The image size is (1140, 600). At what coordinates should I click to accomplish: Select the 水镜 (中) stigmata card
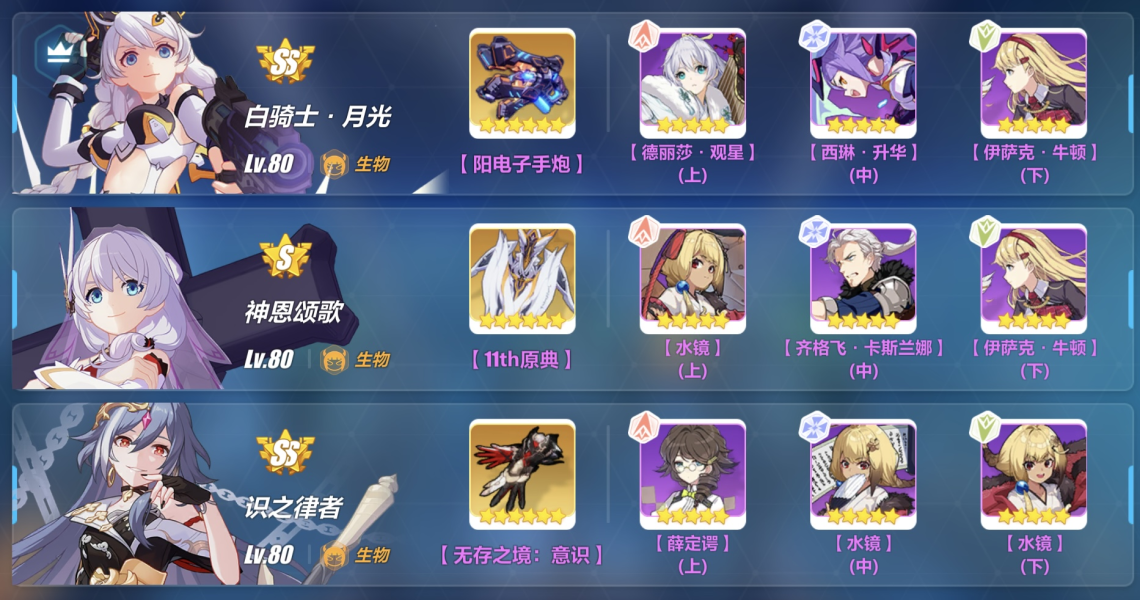pyautogui.click(x=863, y=474)
